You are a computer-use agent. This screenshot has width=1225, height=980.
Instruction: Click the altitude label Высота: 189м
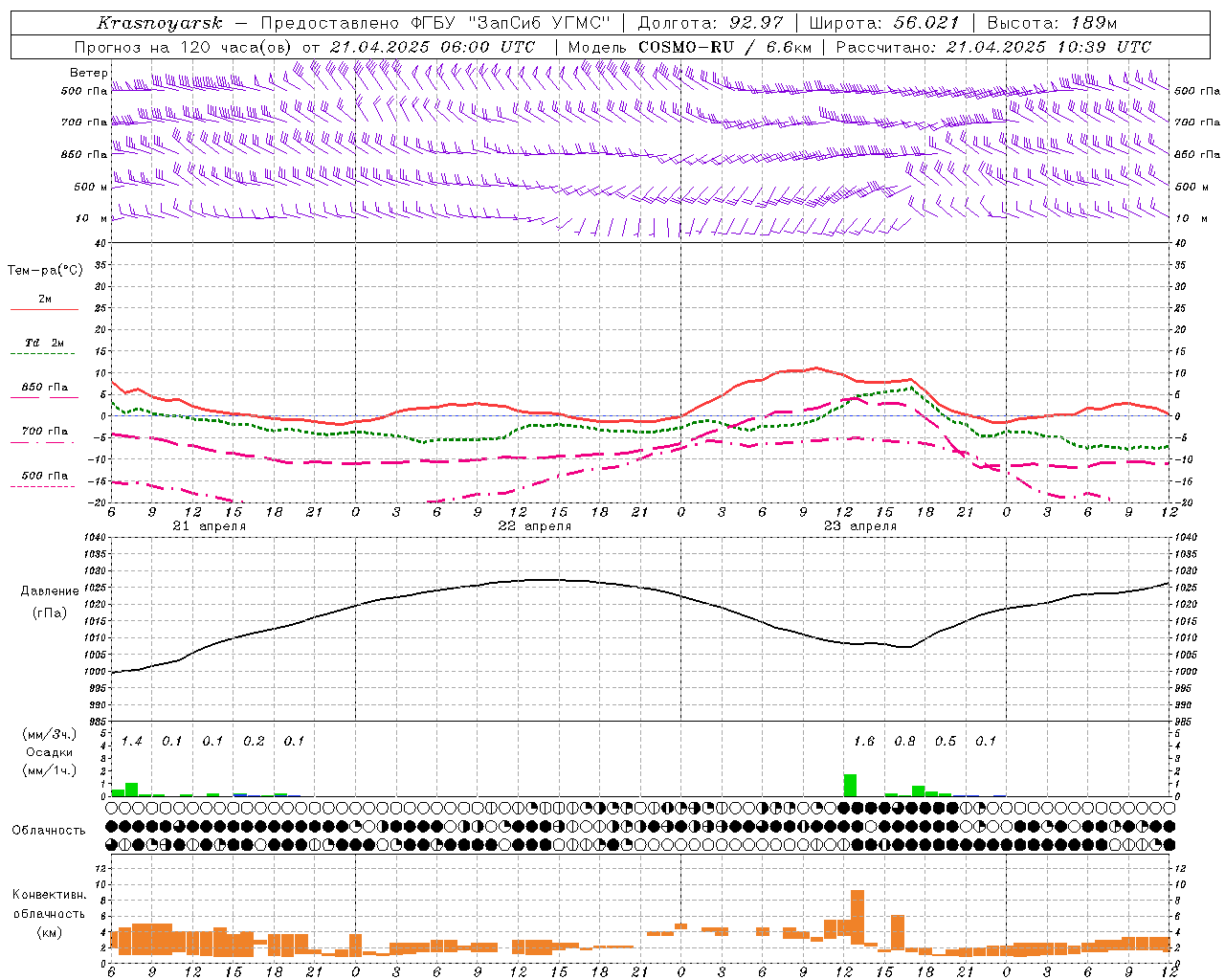1052,23
